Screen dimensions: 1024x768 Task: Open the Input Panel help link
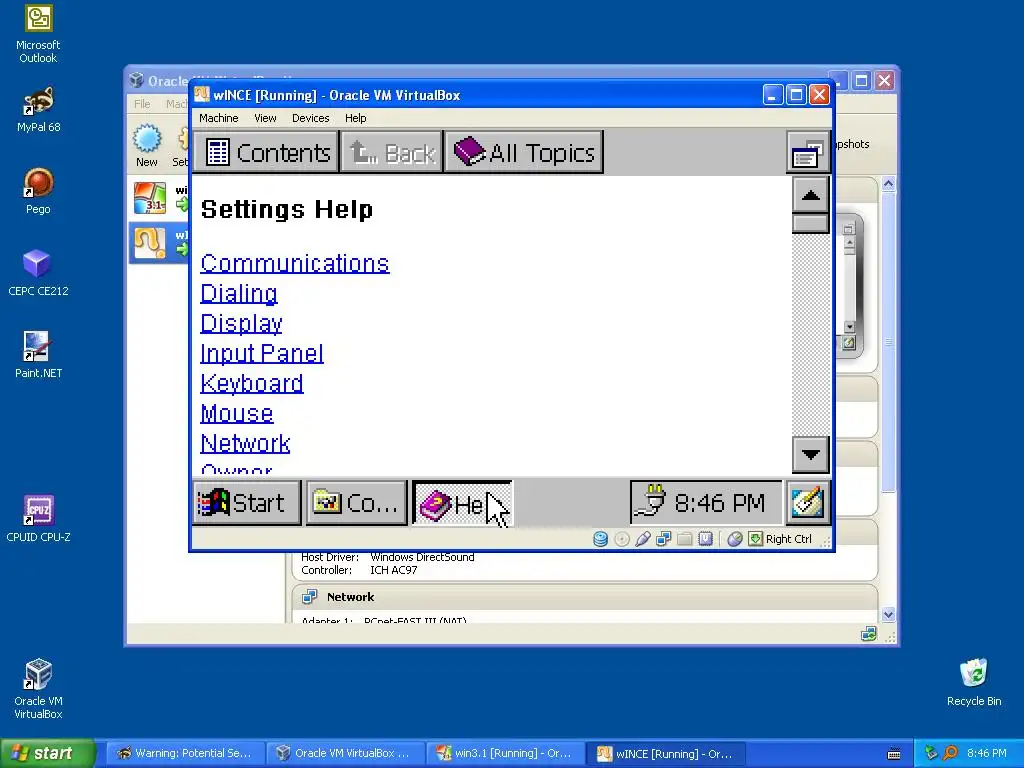[x=261, y=353]
